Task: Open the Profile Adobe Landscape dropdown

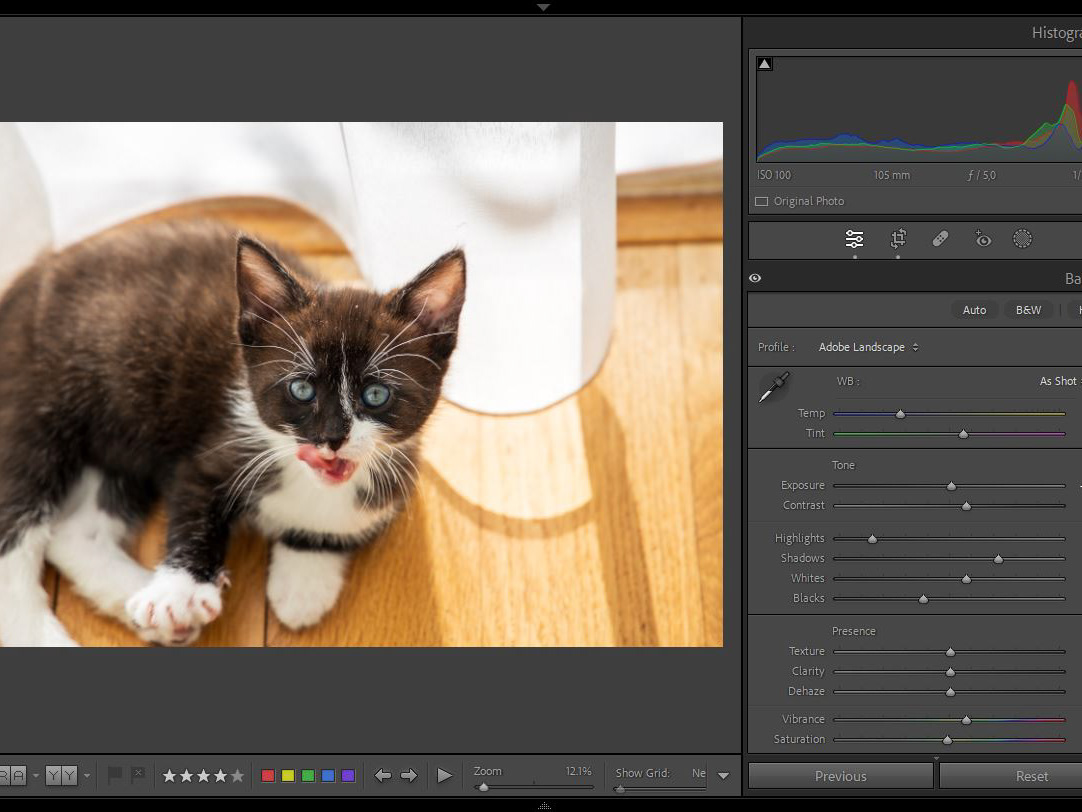Action: 868,347
